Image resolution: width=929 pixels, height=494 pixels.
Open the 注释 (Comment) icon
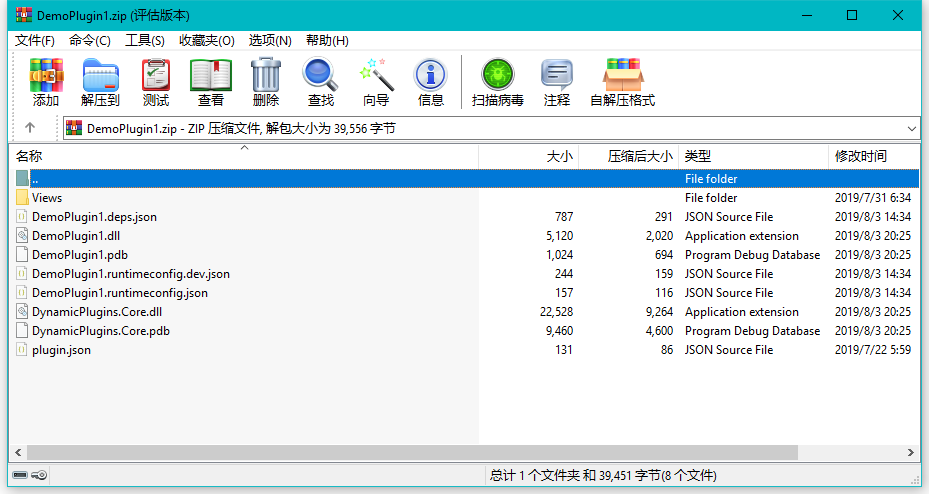click(557, 76)
